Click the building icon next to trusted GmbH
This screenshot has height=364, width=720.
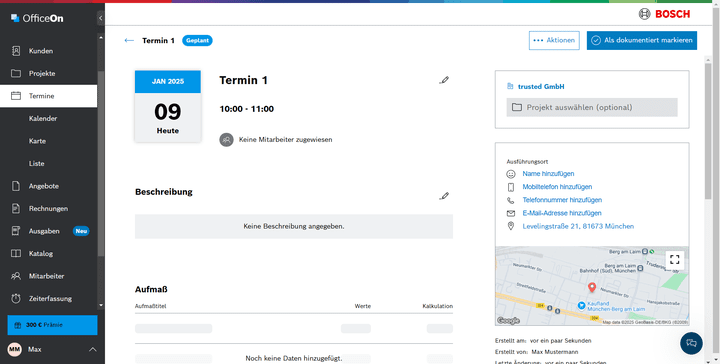coord(510,86)
